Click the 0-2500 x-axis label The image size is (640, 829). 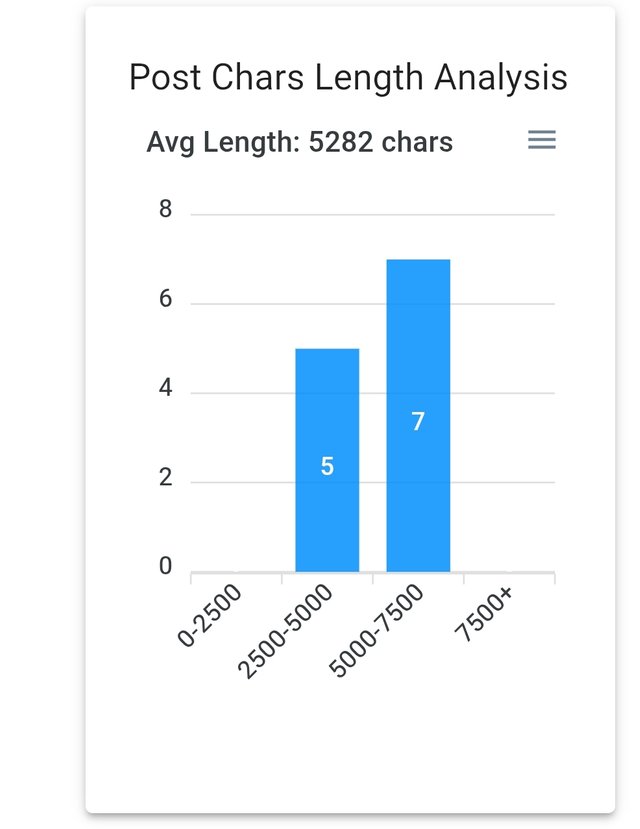click(x=210, y=616)
